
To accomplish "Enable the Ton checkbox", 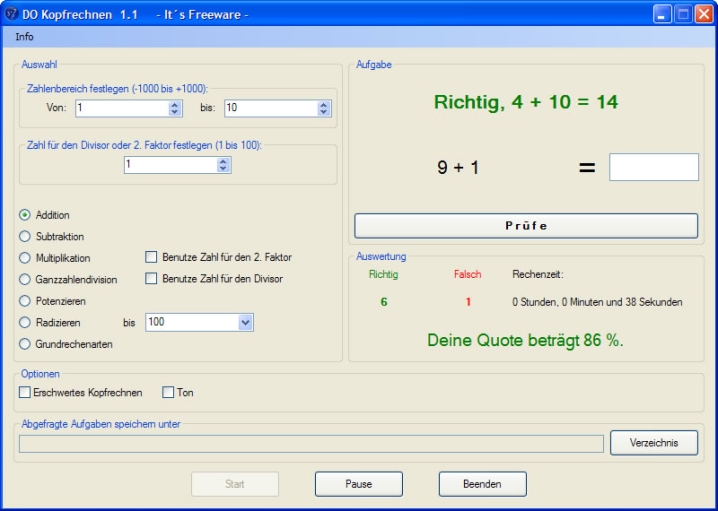I will click(x=168, y=393).
